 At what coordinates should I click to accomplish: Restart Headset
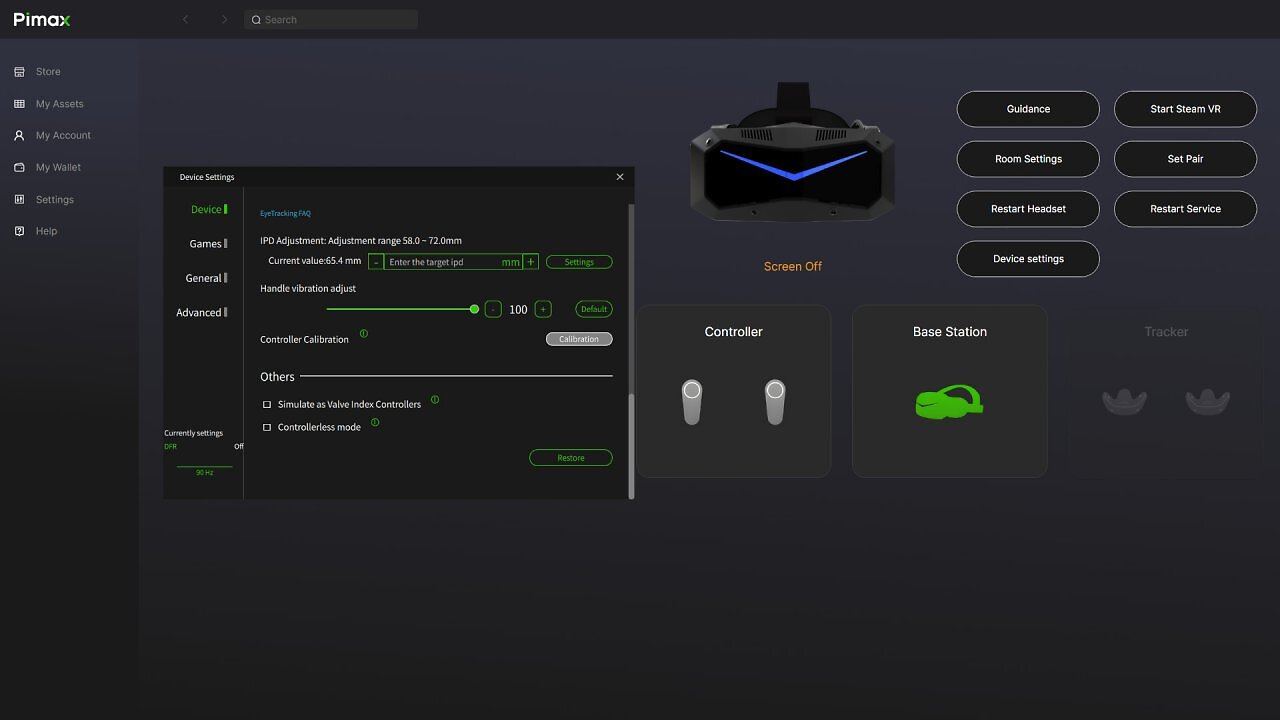click(x=1028, y=209)
